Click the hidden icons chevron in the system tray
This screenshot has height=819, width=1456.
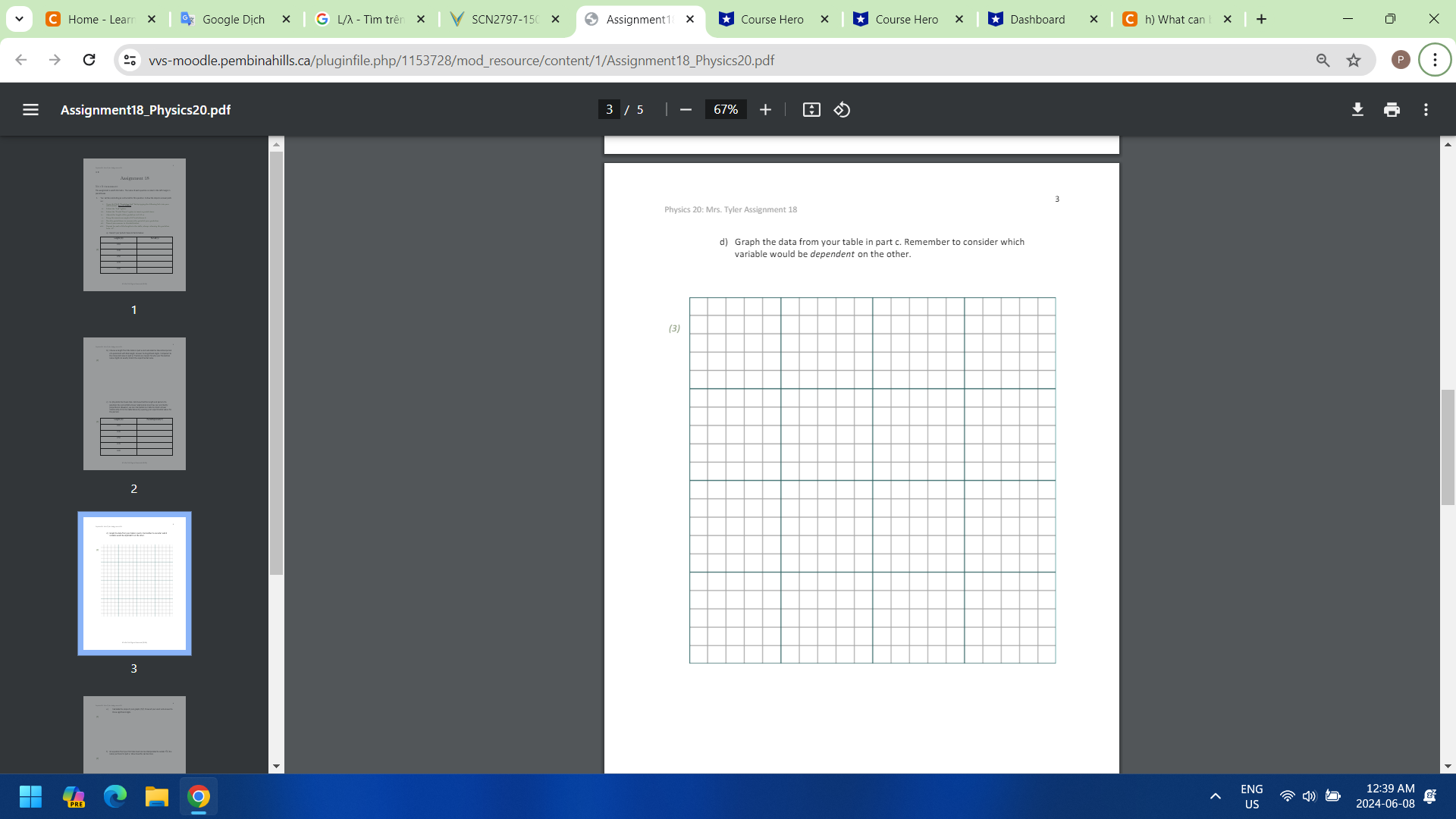pyautogui.click(x=1216, y=796)
